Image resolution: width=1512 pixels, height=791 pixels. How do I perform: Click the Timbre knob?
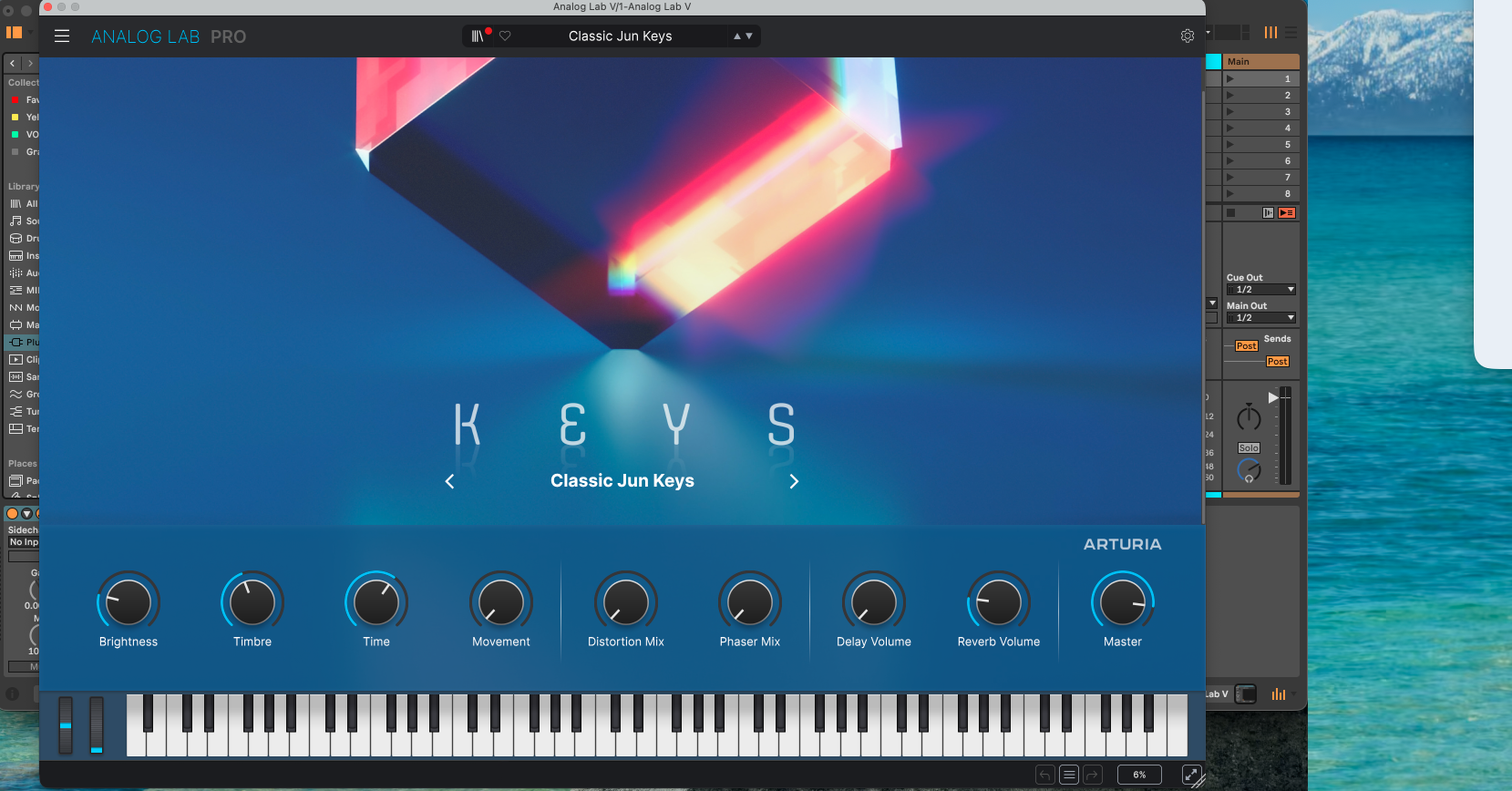(252, 602)
